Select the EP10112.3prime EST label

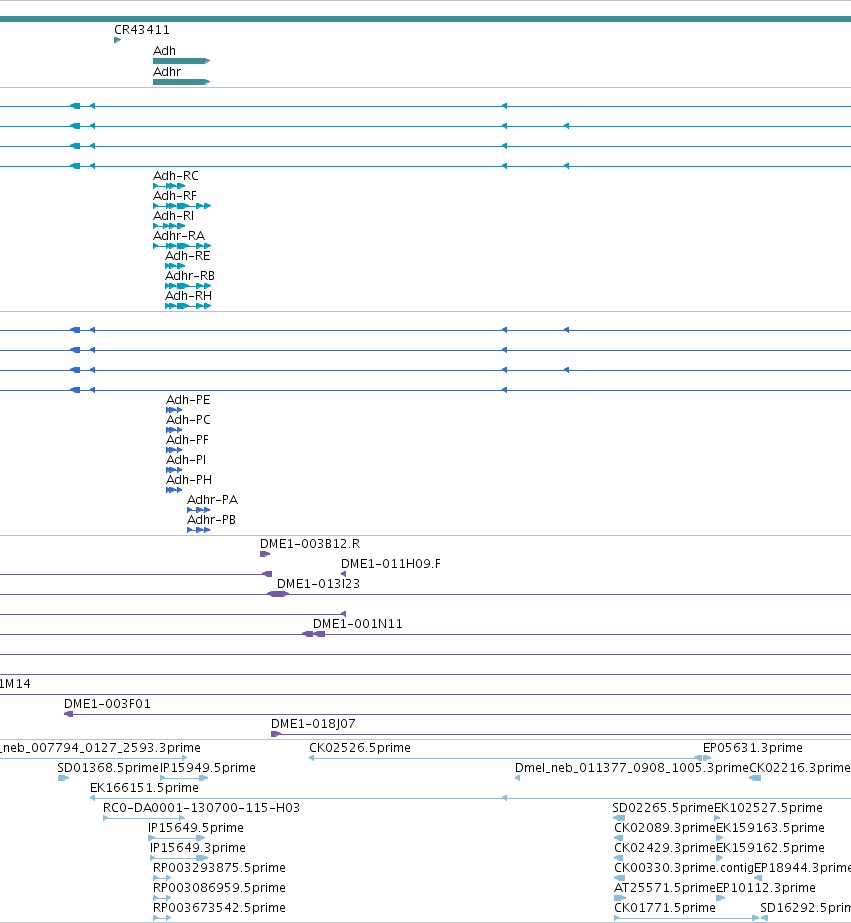[766, 888]
